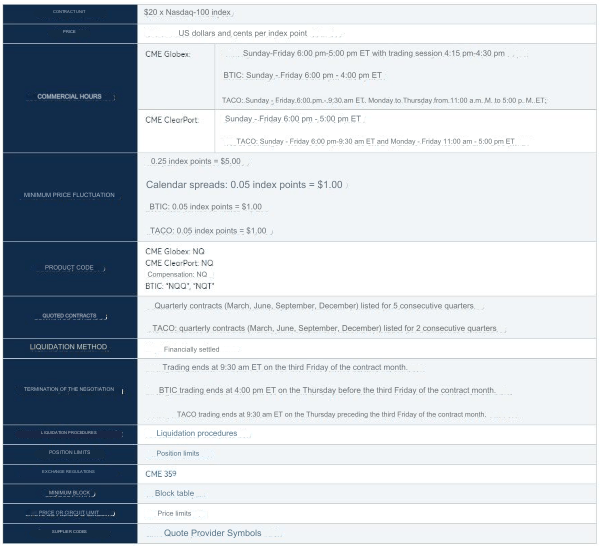Click the "Financially settled" value
Screen dimensions: 601x546
(191, 350)
